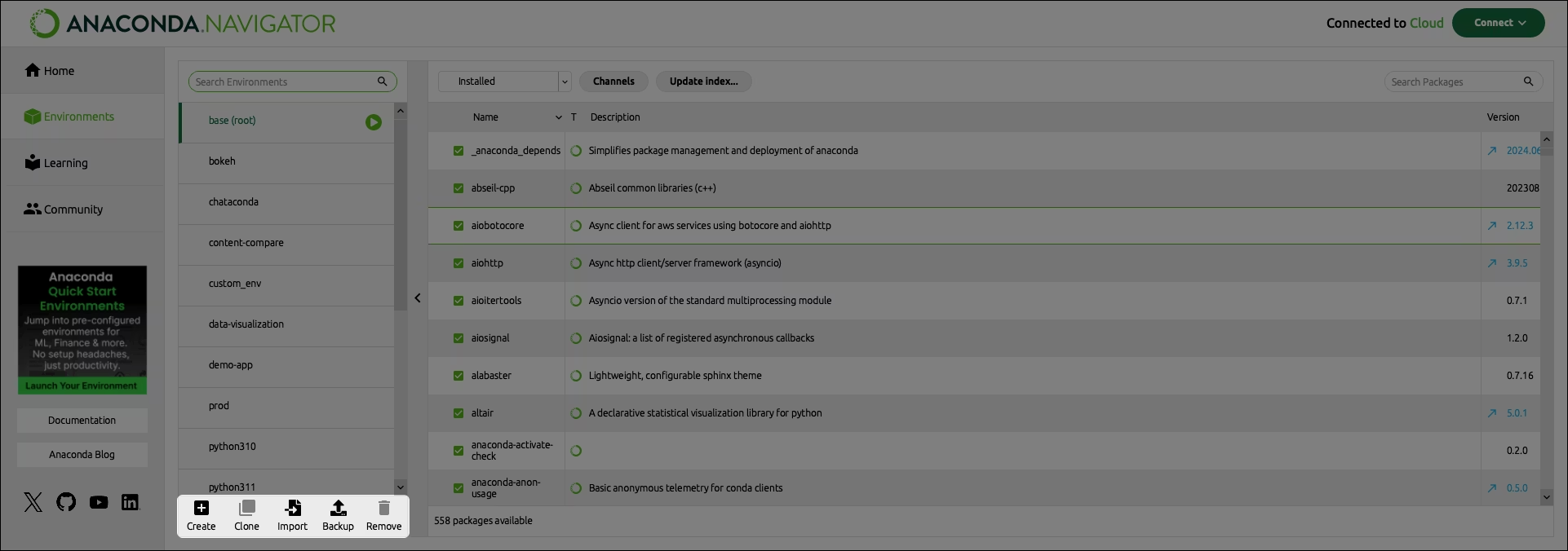Click the Update index... button
Screen dimensions: 1568x551
click(703, 82)
